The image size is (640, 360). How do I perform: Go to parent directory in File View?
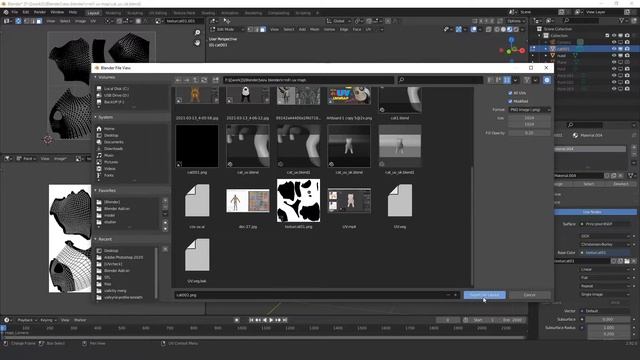196,80
